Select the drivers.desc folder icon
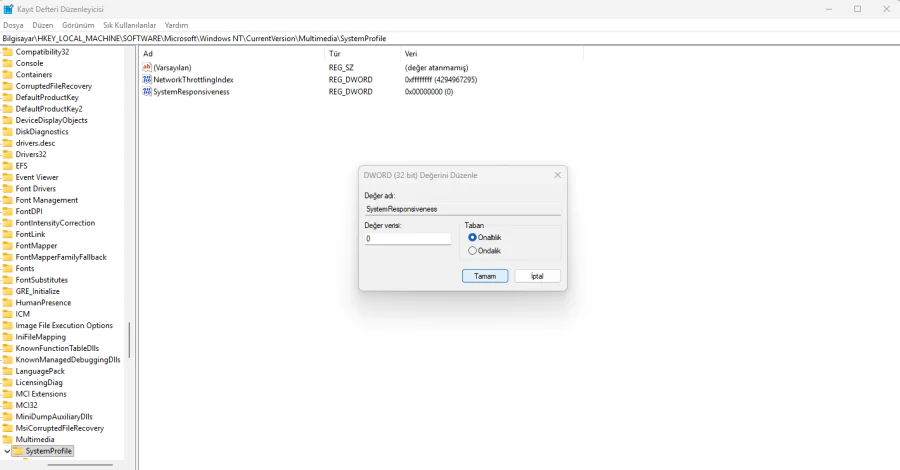 coord(7,143)
